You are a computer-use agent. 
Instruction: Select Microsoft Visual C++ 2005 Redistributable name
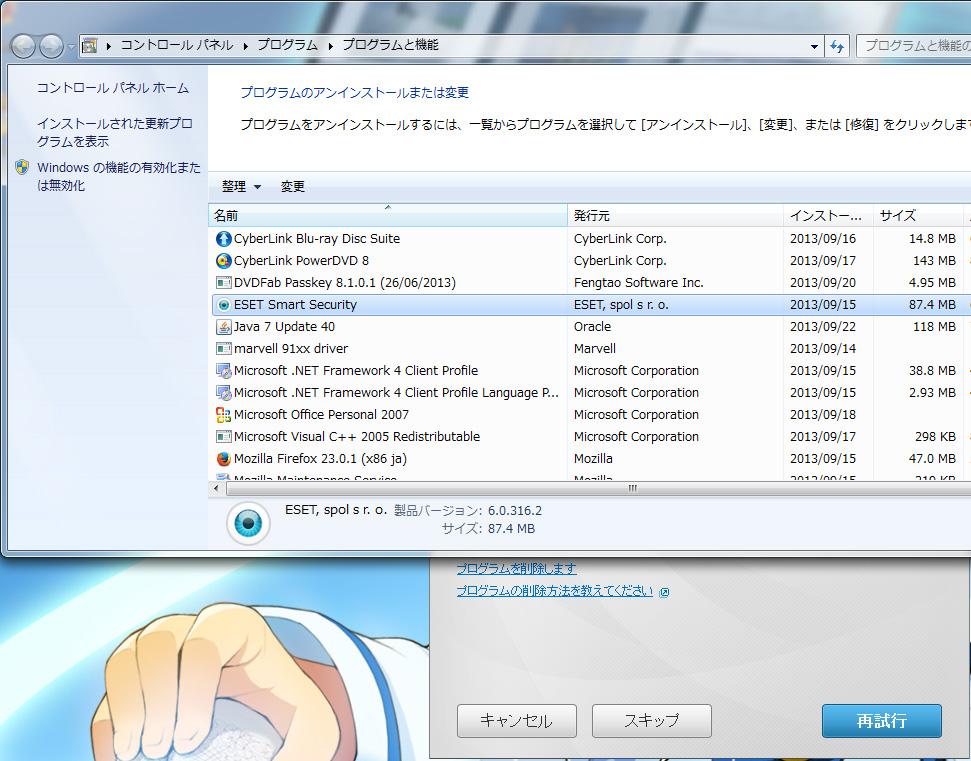pos(357,437)
